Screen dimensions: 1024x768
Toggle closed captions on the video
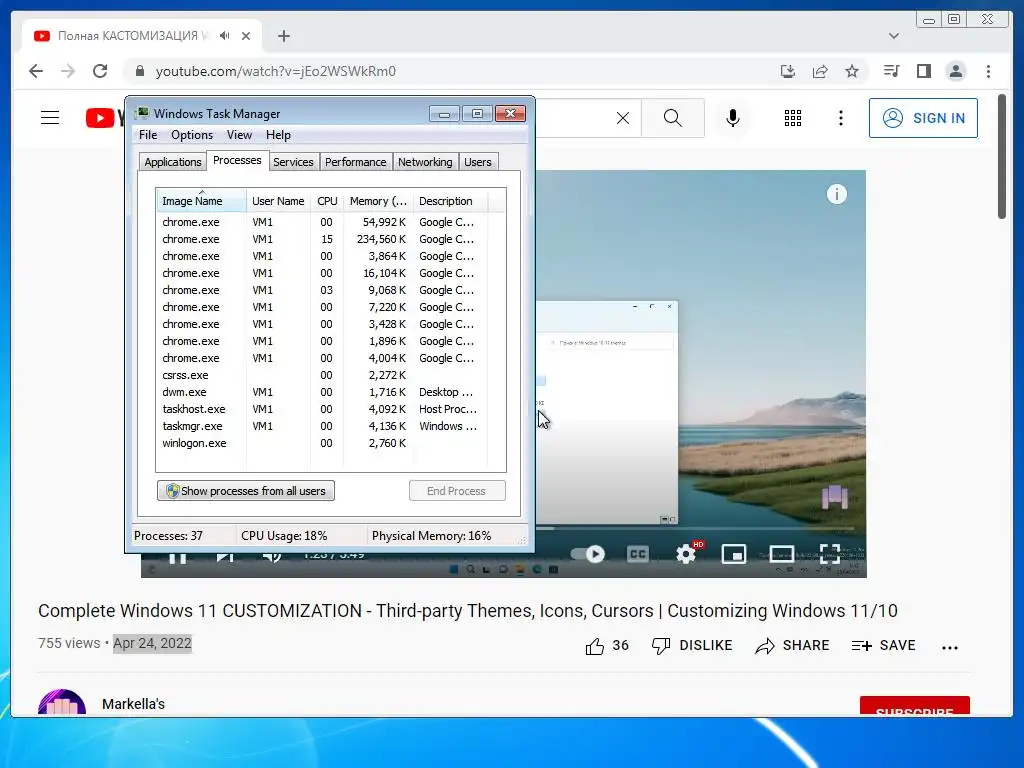(637, 554)
